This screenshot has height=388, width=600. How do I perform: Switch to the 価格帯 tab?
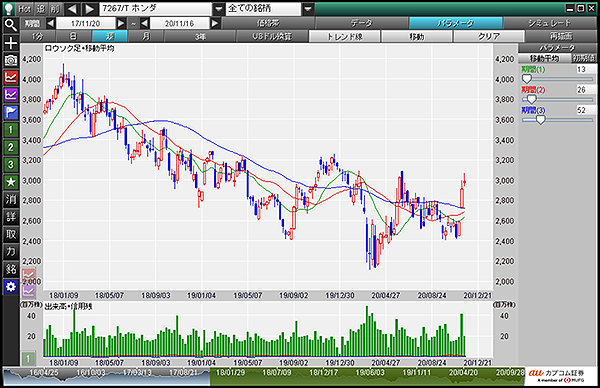tap(268, 24)
